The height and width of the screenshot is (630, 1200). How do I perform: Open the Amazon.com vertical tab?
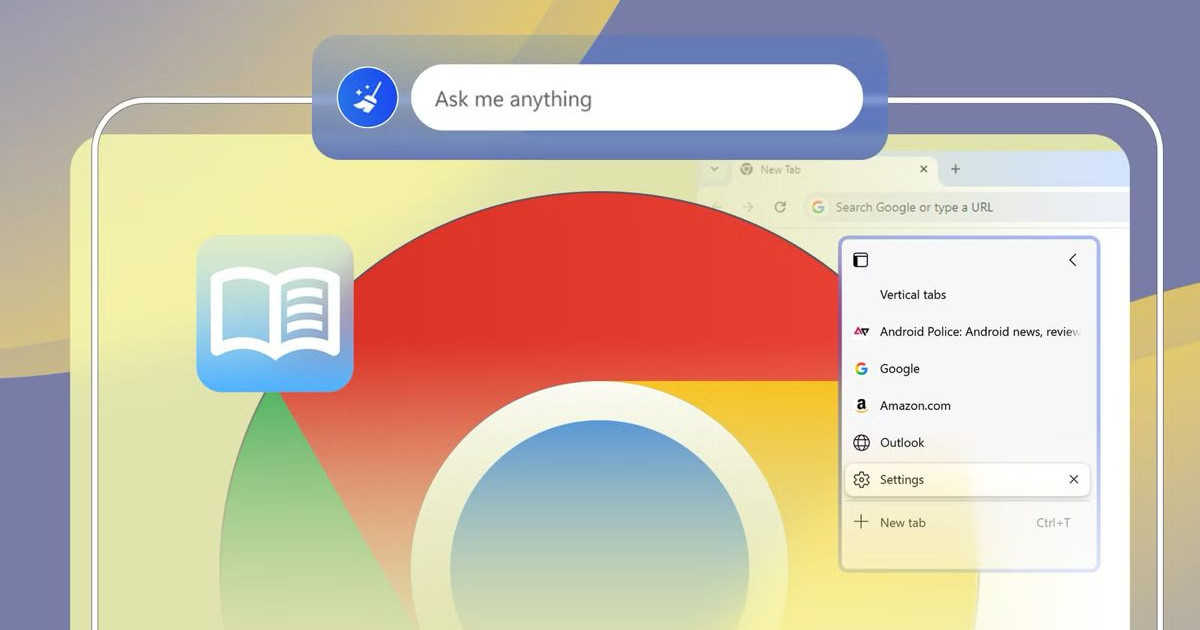(914, 406)
